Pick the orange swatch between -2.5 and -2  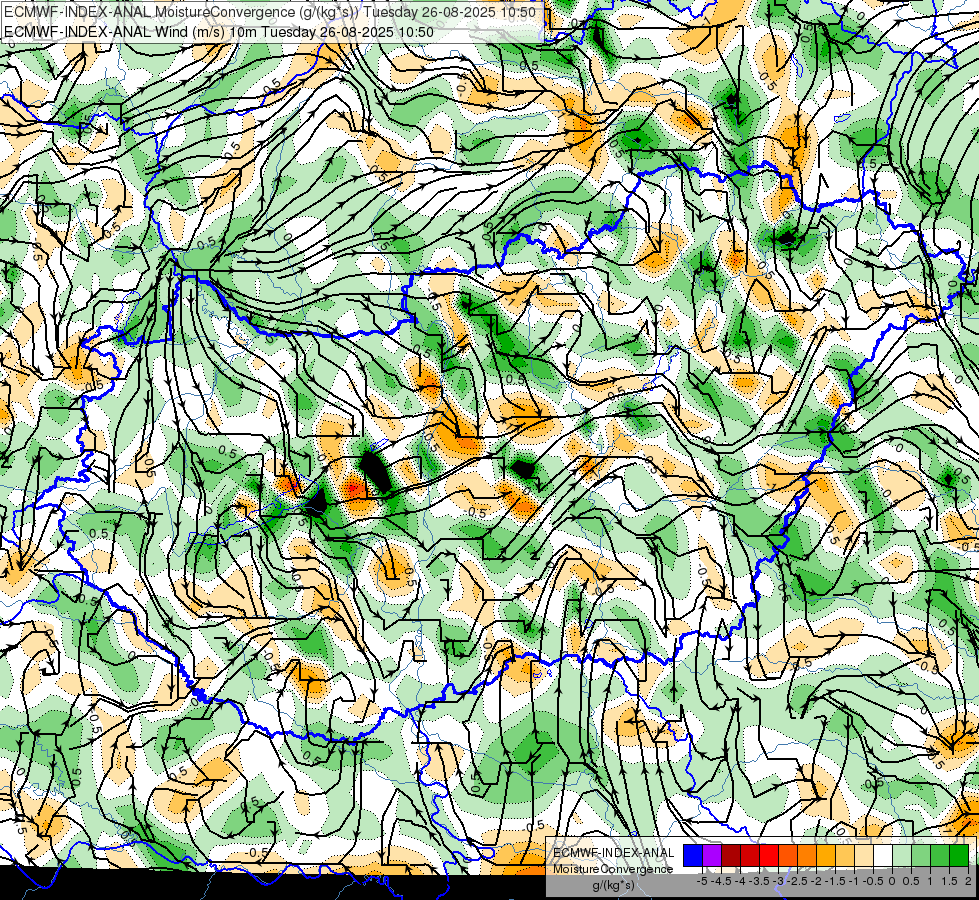[x=807, y=855]
